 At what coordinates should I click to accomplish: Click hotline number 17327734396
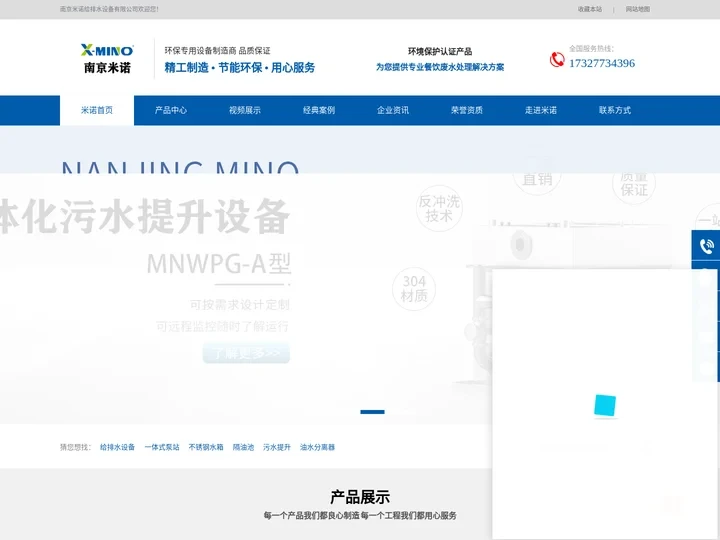click(602, 63)
